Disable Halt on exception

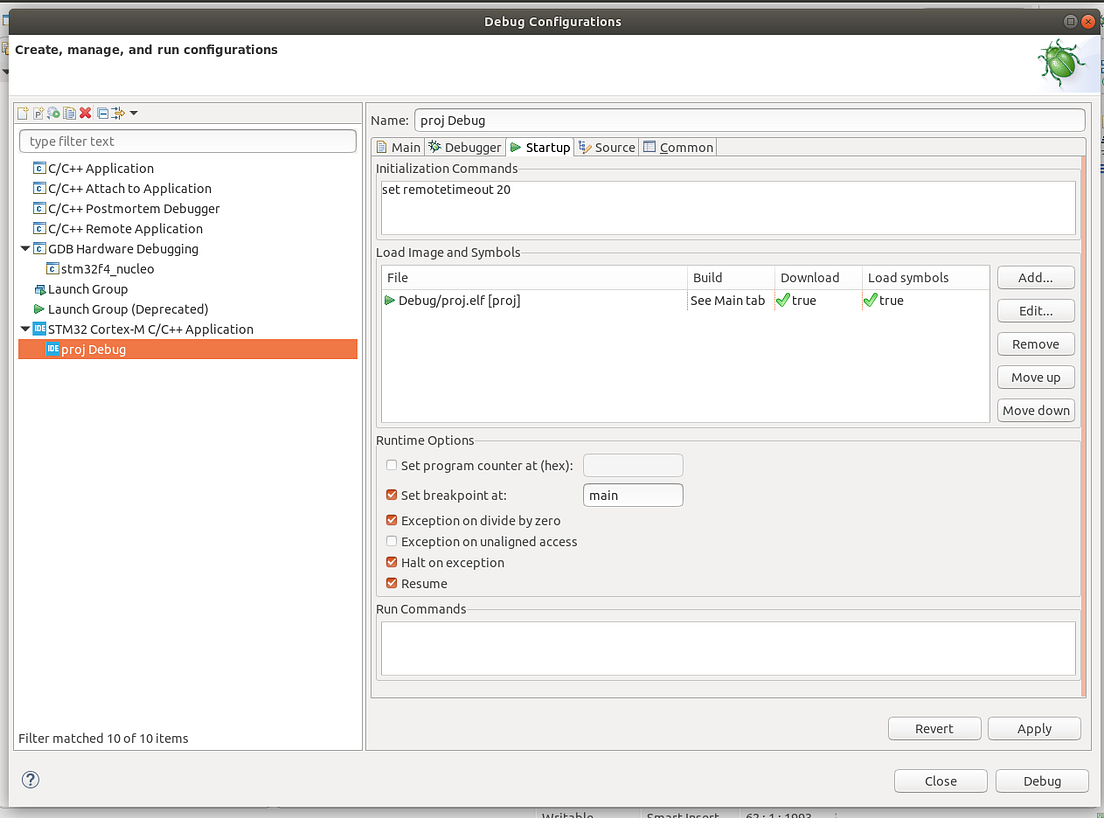click(392, 562)
